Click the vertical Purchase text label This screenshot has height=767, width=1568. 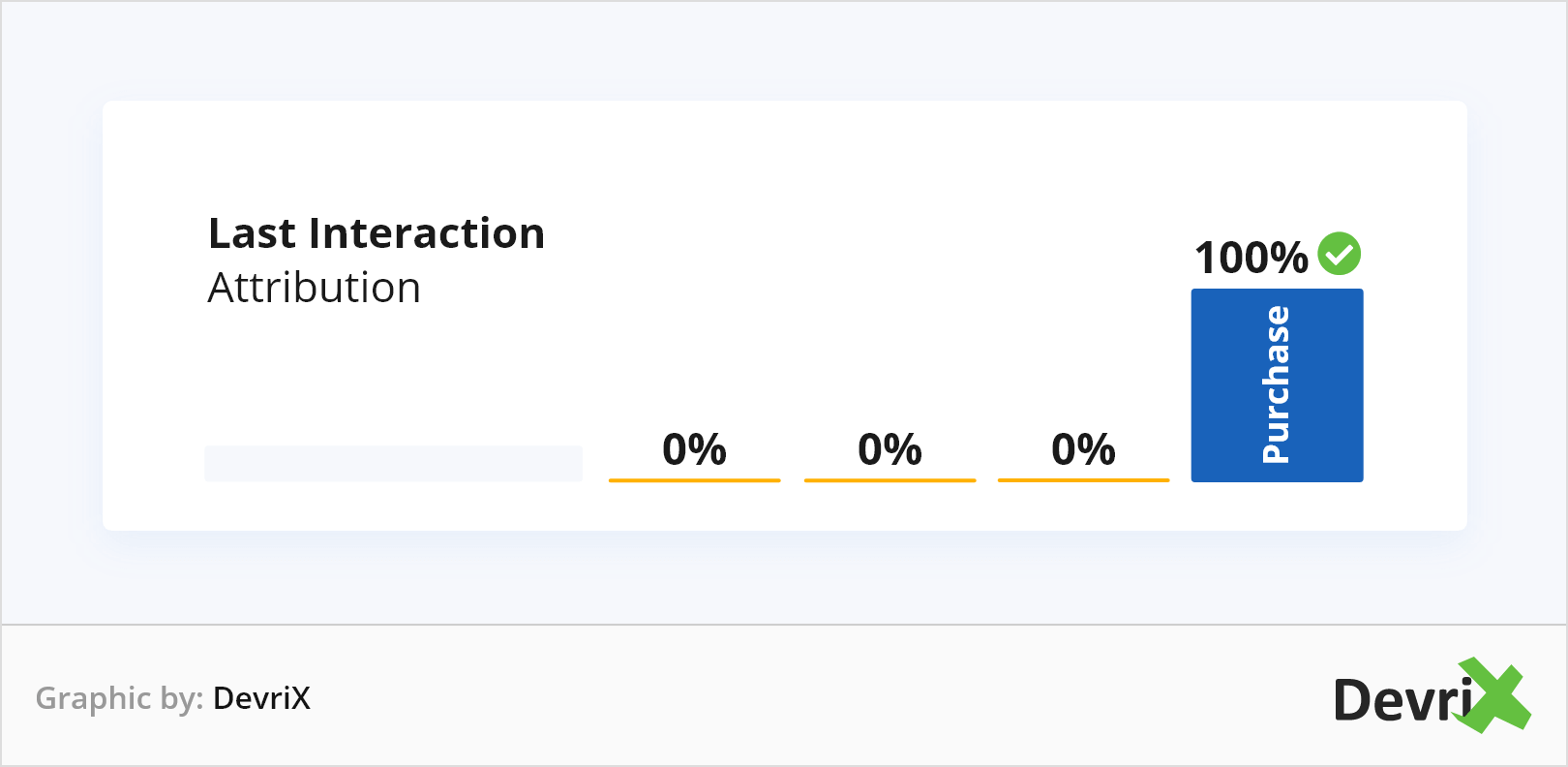click(x=1277, y=384)
